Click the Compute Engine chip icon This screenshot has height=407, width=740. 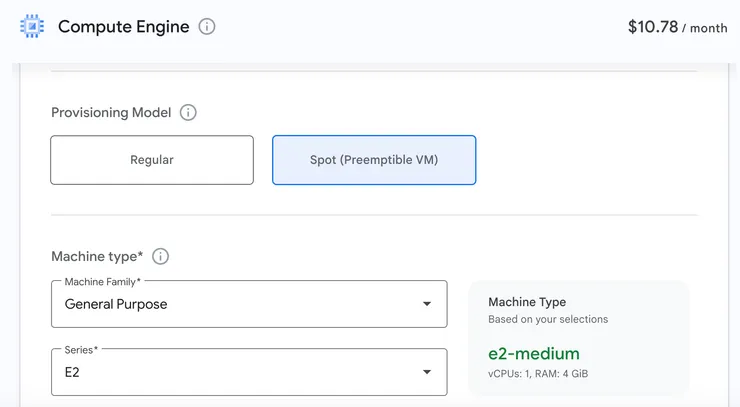click(x=32, y=27)
